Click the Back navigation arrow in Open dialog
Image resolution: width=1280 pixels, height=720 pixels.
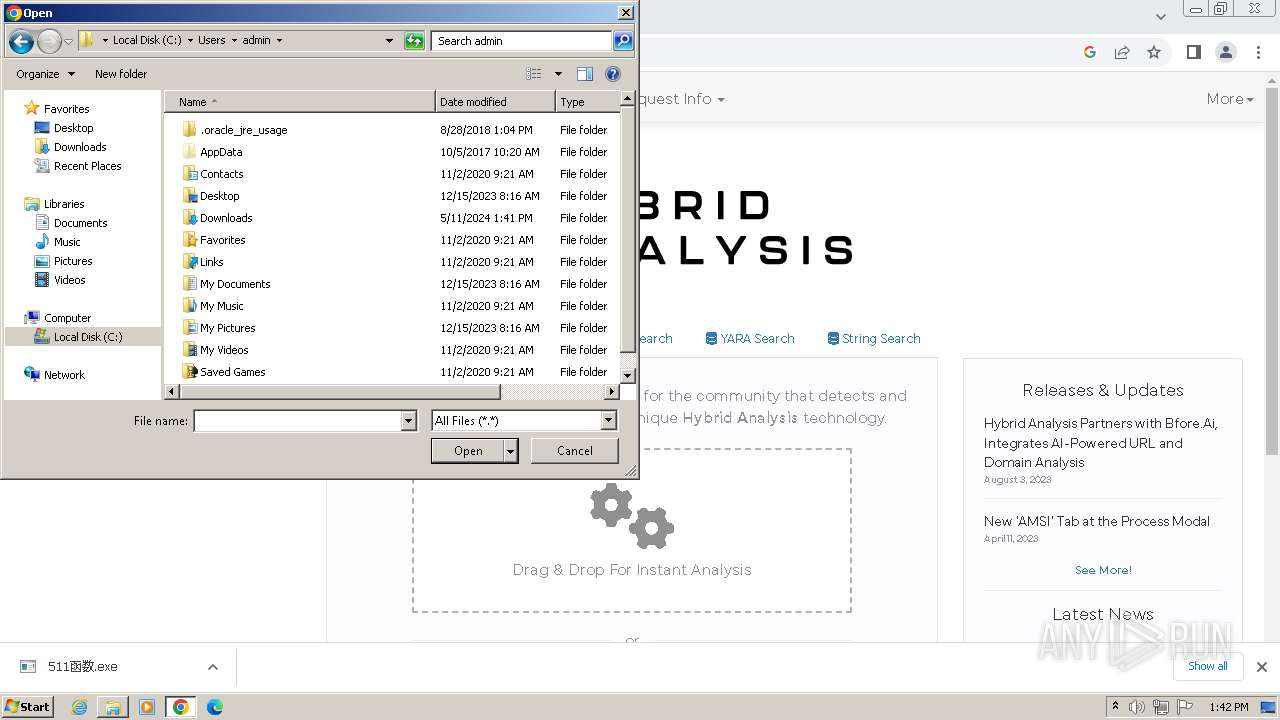coord(21,41)
